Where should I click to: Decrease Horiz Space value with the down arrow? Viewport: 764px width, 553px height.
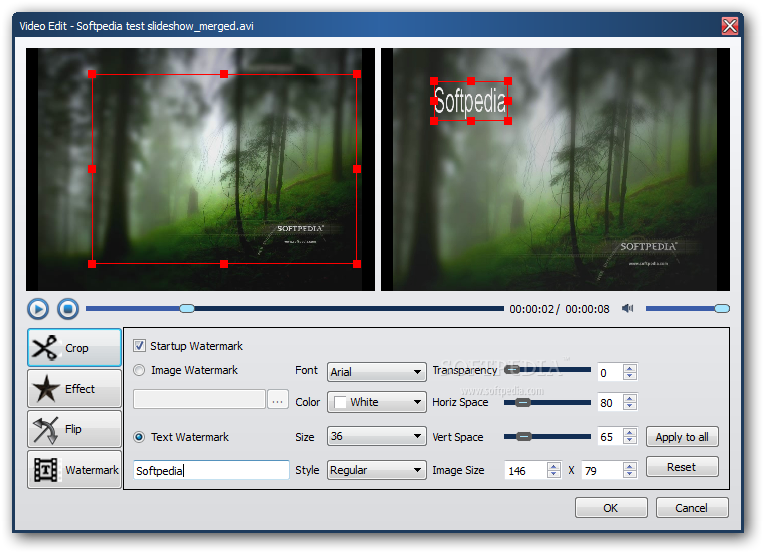pos(630,406)
